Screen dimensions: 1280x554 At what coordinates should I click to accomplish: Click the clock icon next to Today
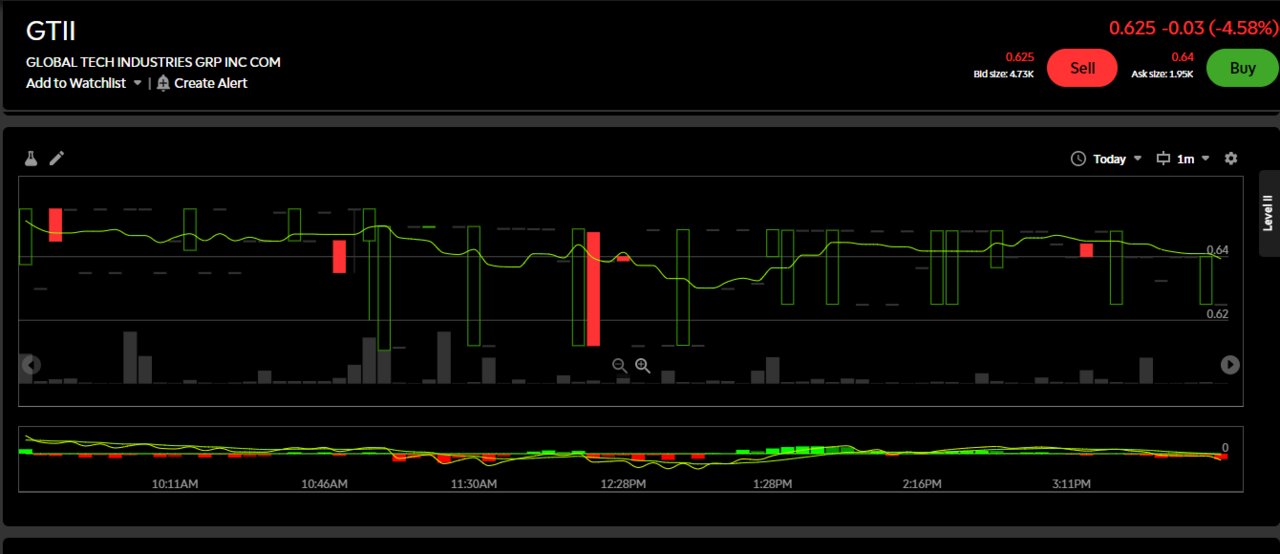pos(1078,159)
